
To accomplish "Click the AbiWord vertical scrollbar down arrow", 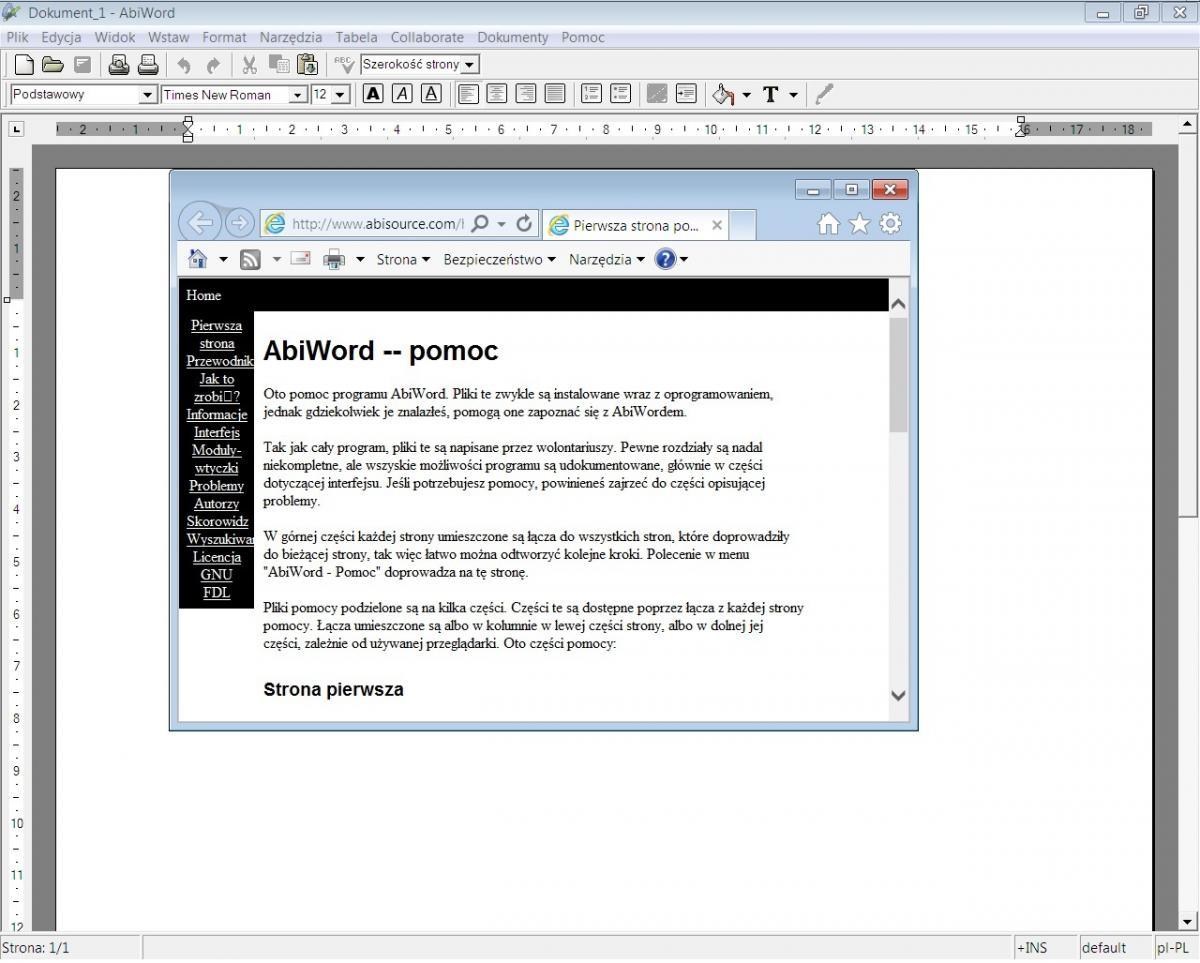I will pos(1188,921).
